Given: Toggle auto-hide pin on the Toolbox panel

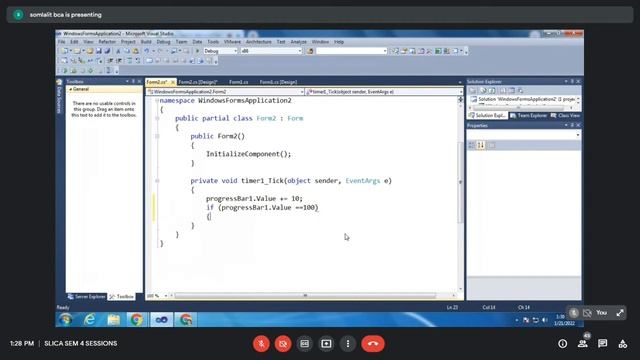Looking at the screenshot, I should point(133,82).
